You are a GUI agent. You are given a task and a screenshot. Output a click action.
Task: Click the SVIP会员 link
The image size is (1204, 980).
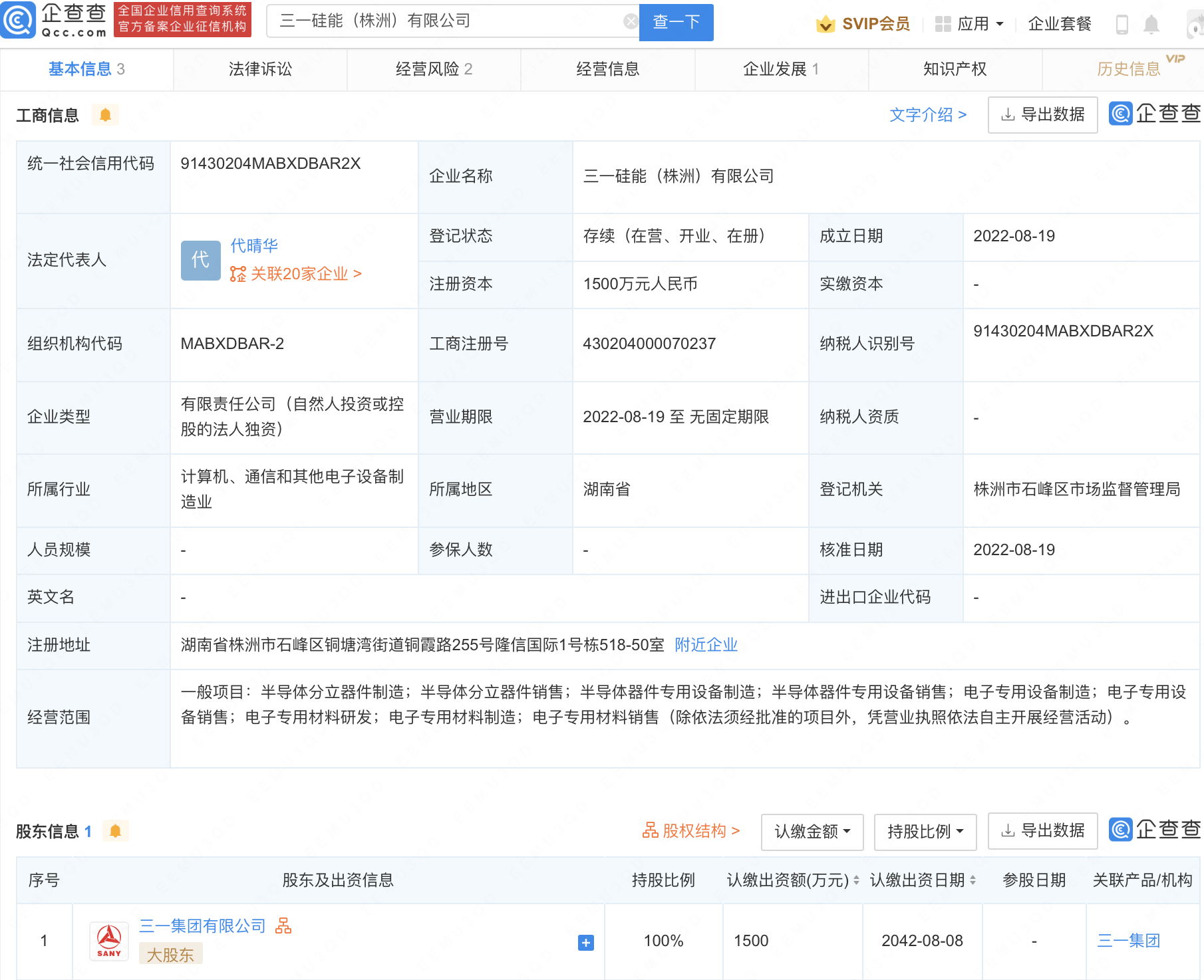pyautogui.click(x=876, y=25)
